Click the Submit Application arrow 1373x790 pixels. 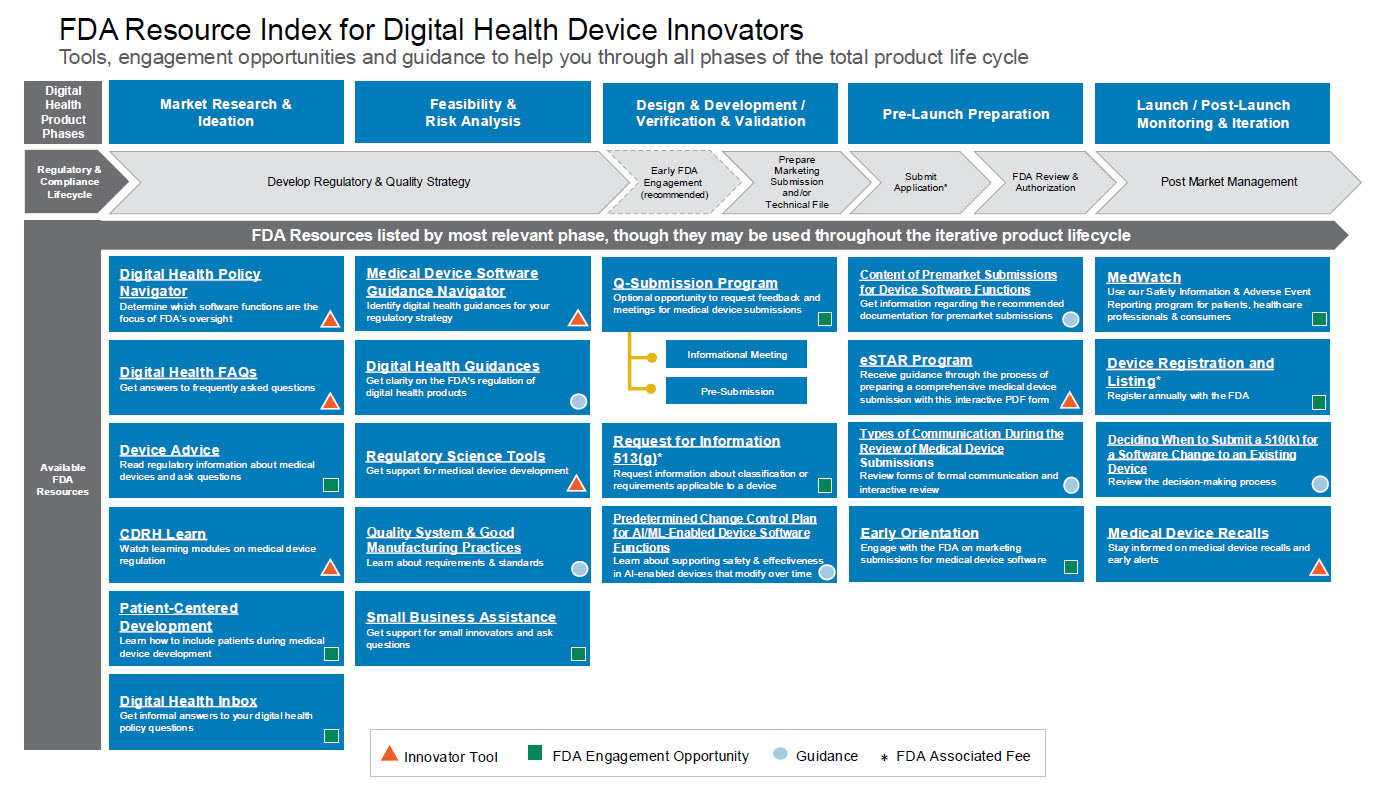[x=920, y=182]
